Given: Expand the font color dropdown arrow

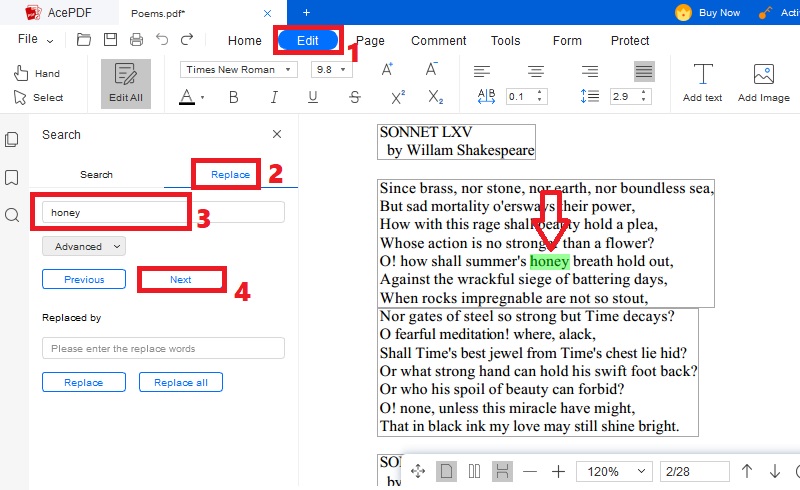Looking at the screenshot, I should [203, 97].
